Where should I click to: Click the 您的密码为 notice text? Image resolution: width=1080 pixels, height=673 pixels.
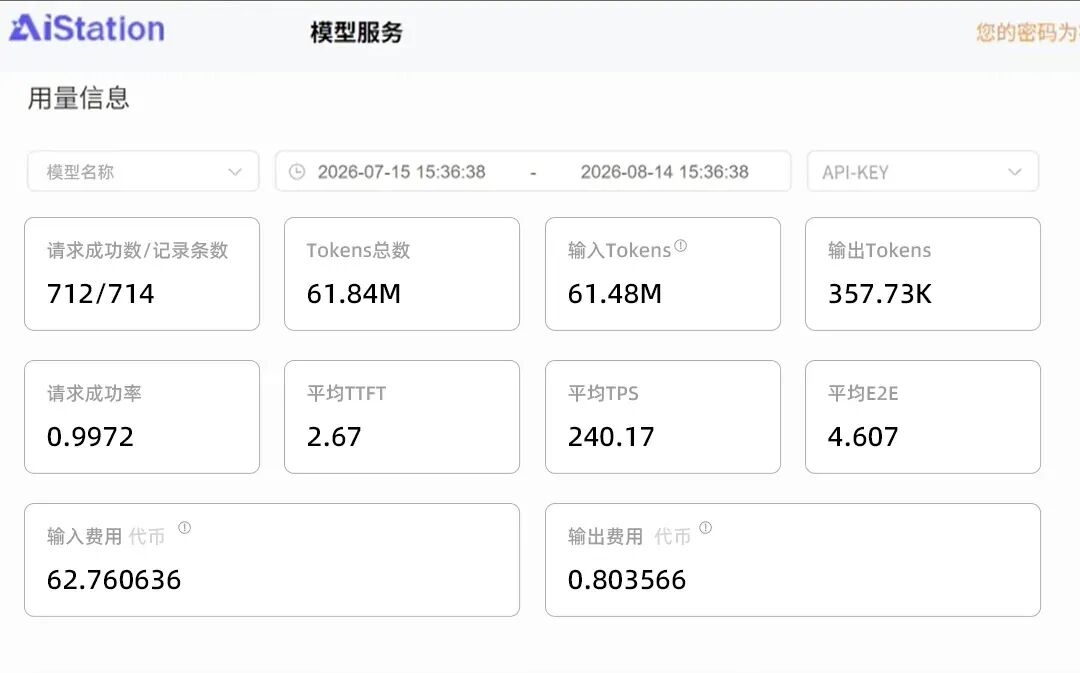coord(1028,32)
